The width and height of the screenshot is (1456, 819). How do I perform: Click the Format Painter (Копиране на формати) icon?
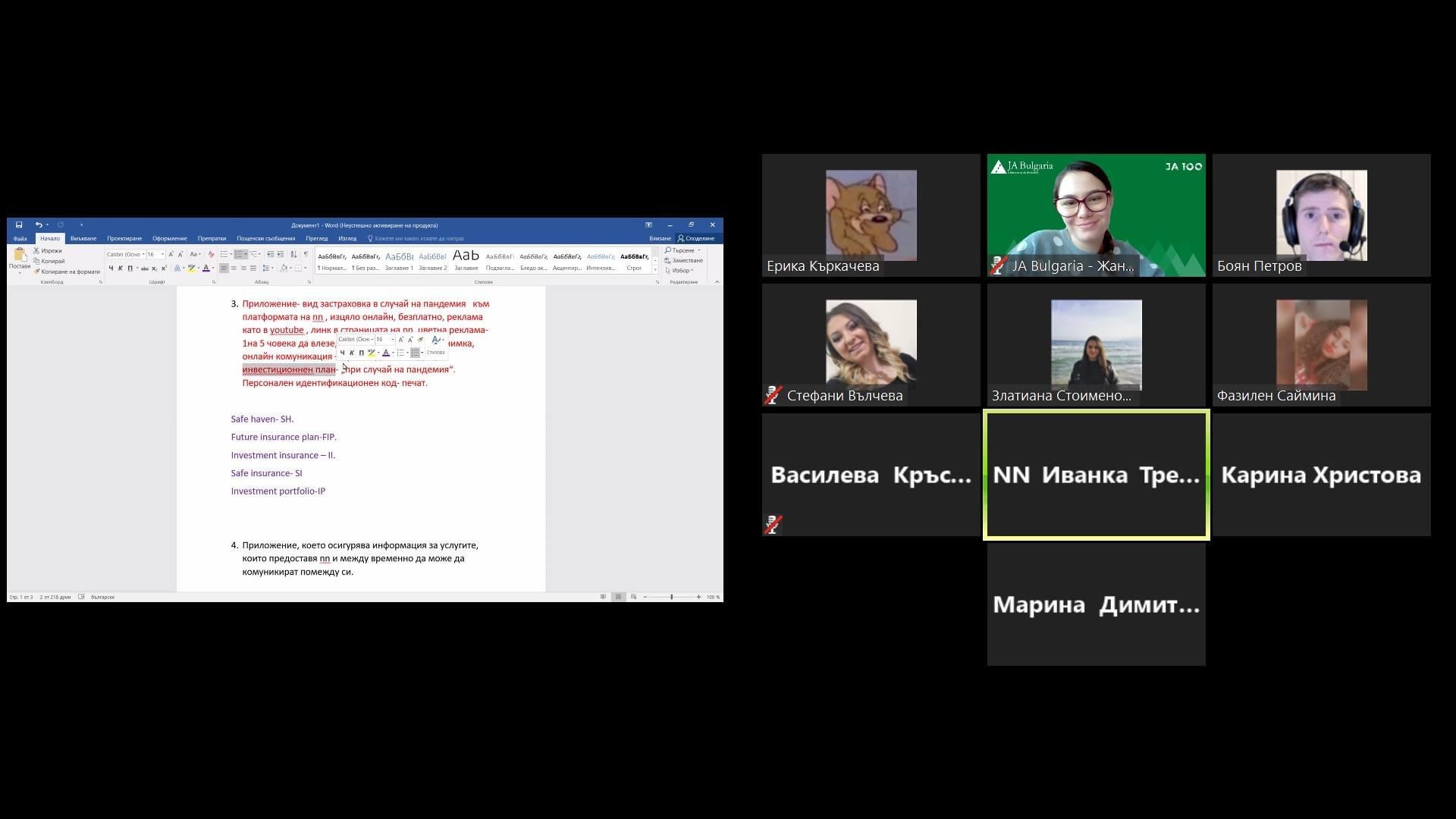[36, 271]
